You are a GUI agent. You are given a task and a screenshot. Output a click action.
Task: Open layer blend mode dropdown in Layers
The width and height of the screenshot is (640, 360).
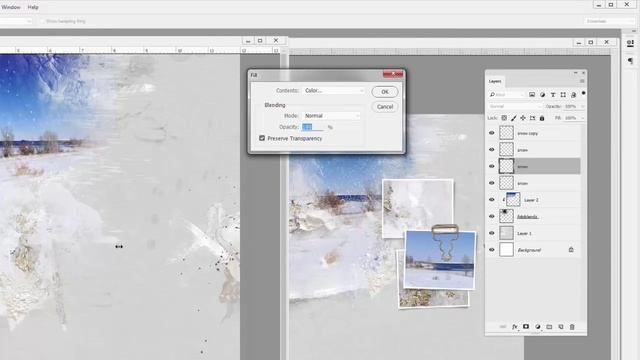[x=515, y=107]
